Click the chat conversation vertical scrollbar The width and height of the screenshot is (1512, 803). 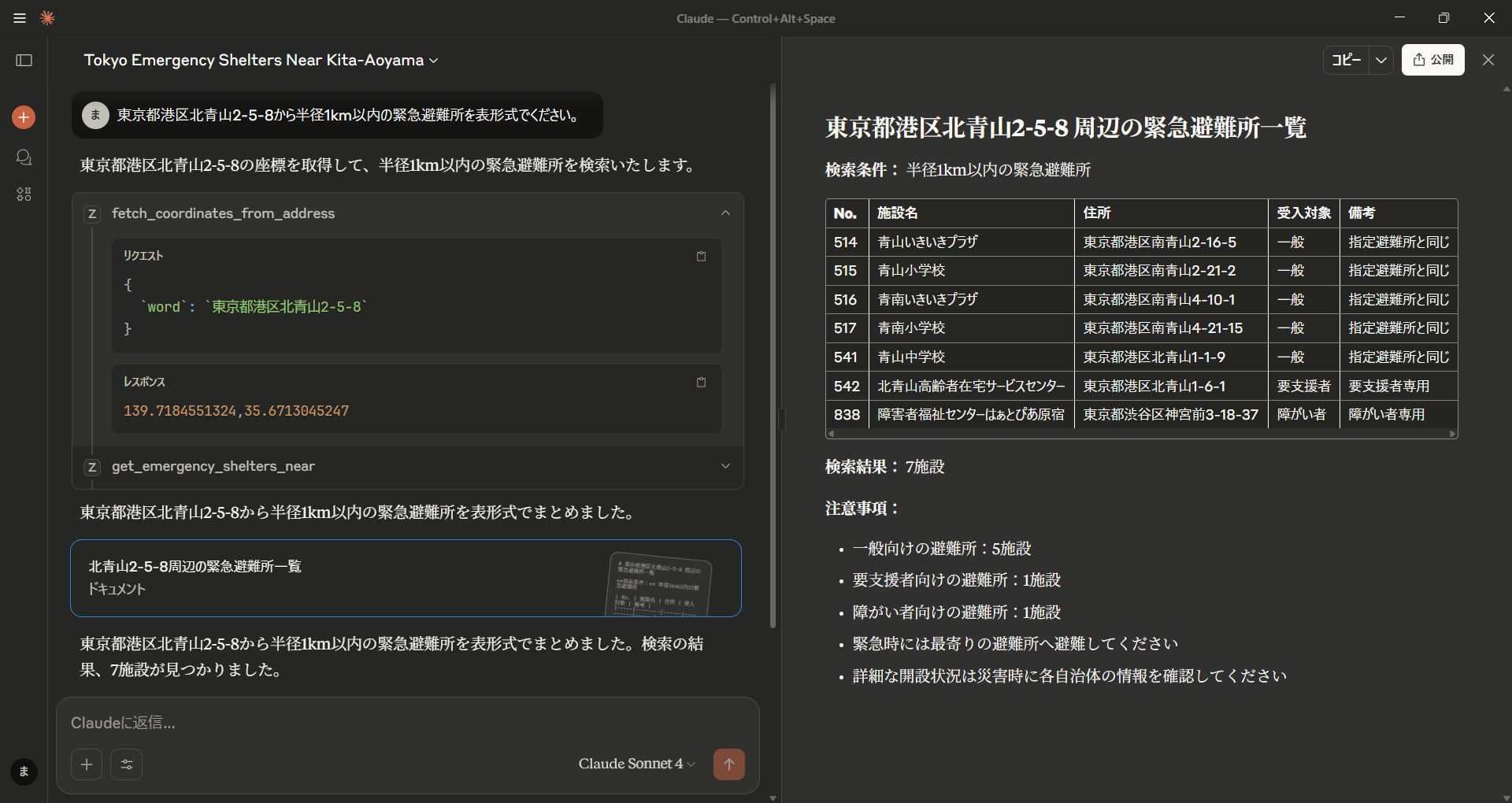point(773,357)
